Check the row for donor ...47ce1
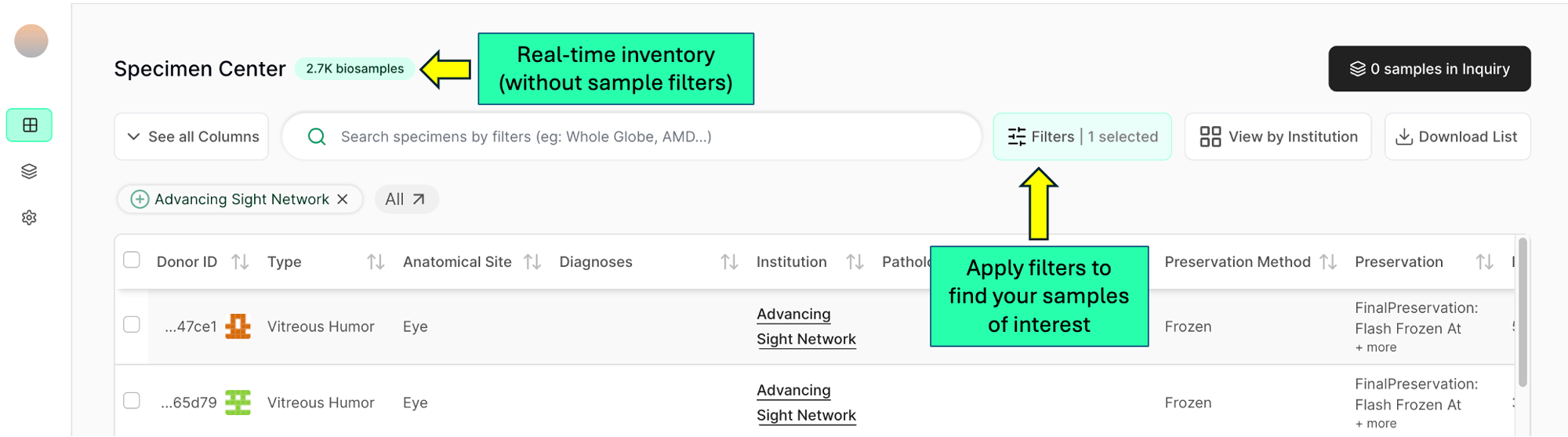 tap(132, 325)
